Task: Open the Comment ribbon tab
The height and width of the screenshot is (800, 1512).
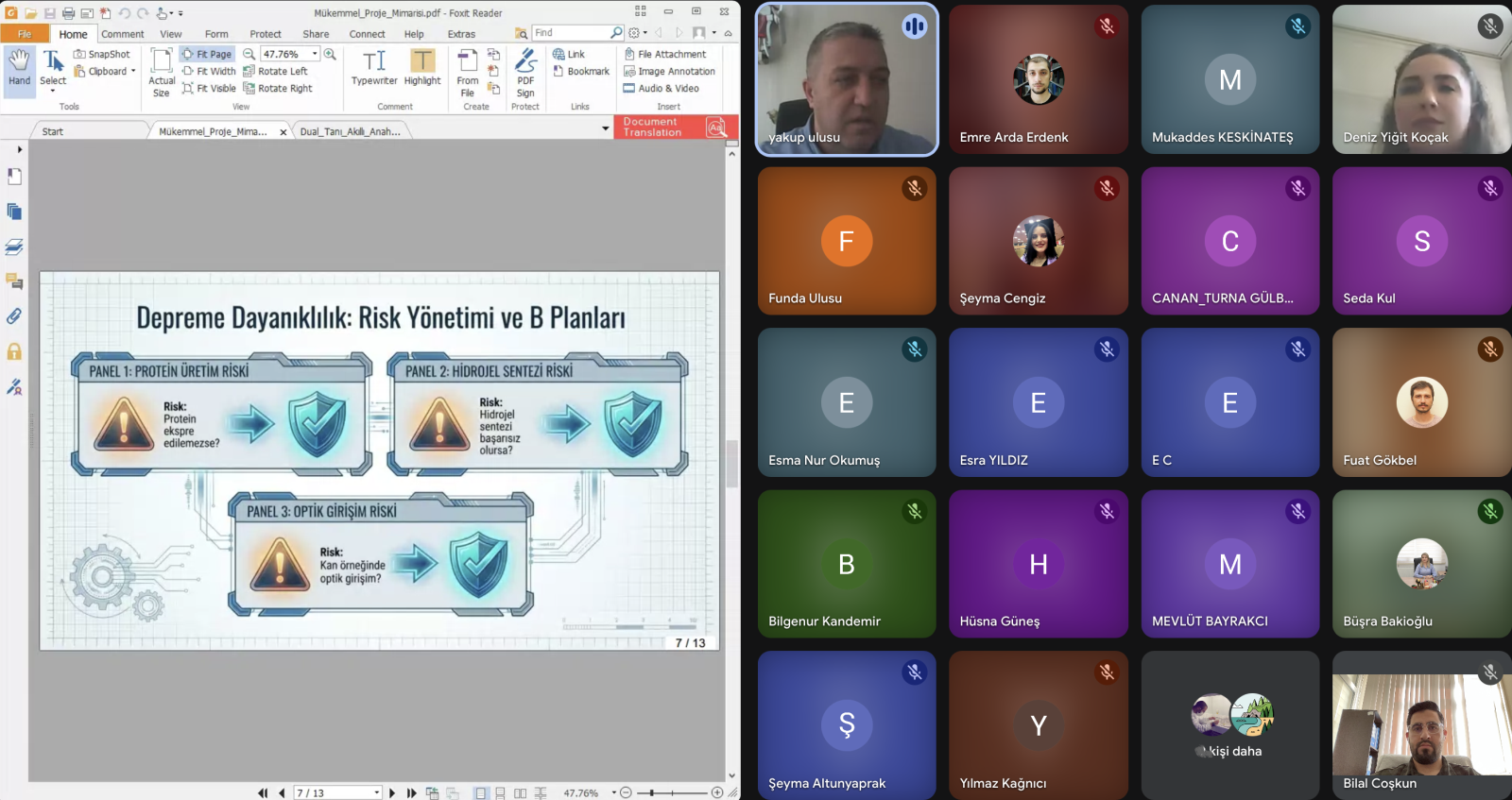Action: pyautogui.click(x=123, y=34)
